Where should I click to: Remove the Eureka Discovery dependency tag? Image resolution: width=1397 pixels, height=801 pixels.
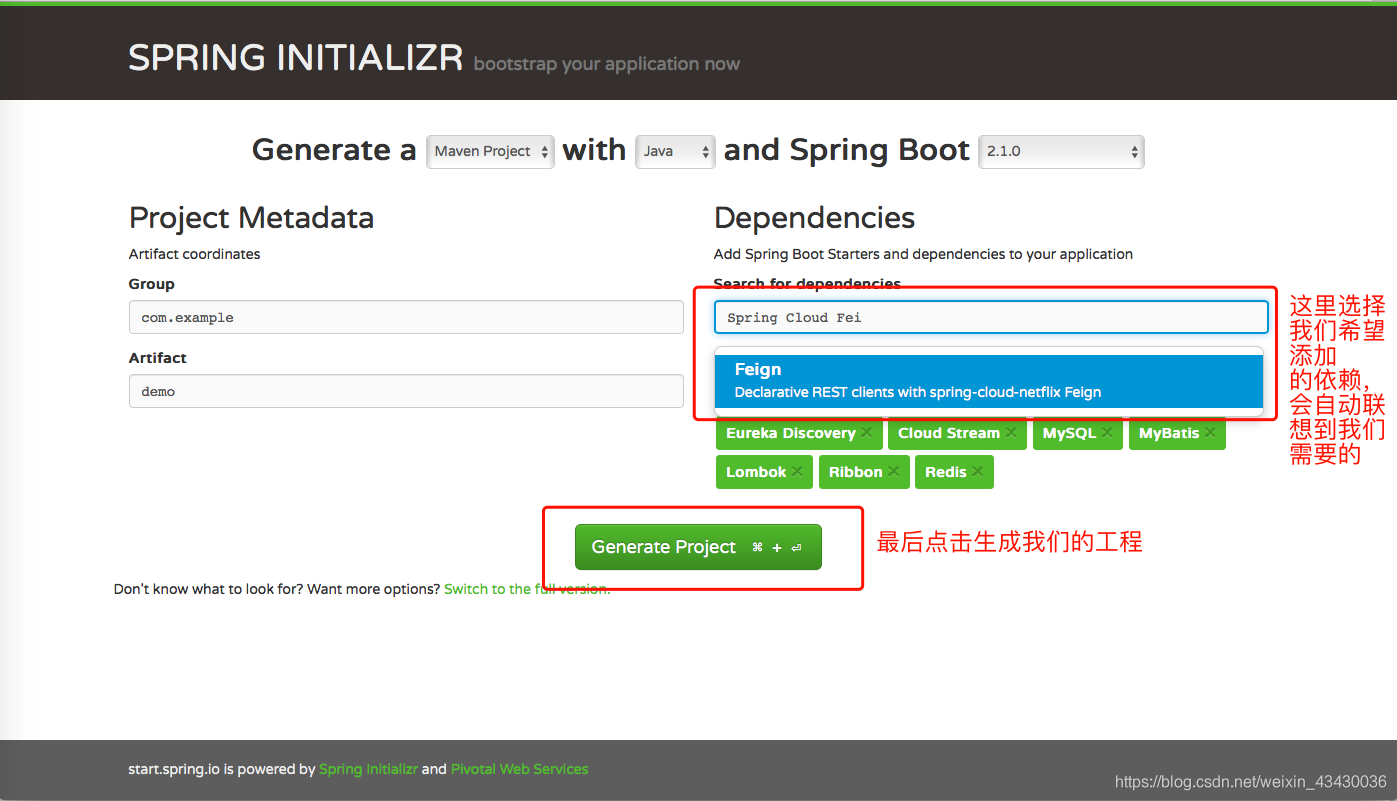click(x=866, y=433)
